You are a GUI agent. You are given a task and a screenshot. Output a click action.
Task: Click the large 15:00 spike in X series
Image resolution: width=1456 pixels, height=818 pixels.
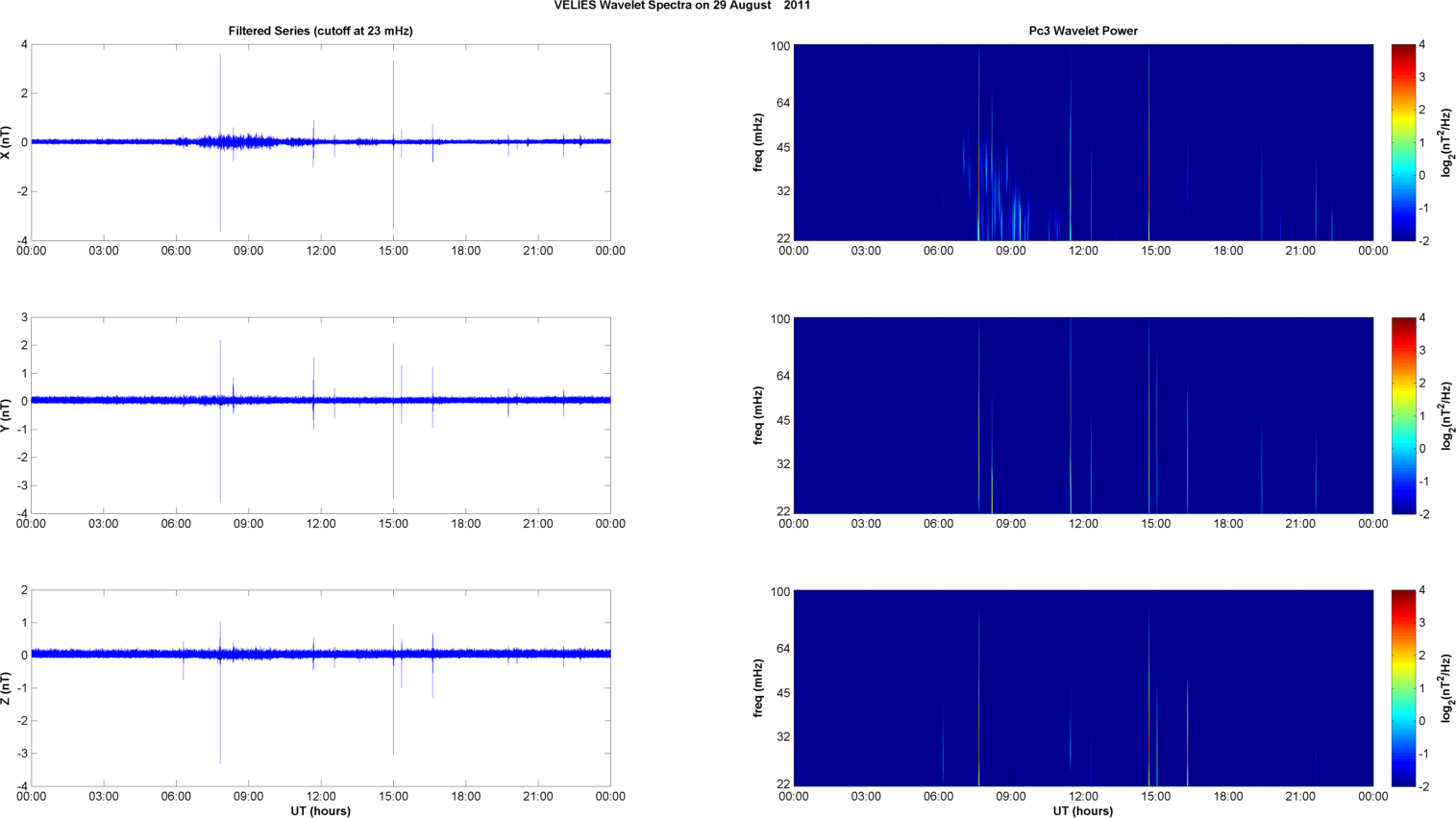click(393, 144)
